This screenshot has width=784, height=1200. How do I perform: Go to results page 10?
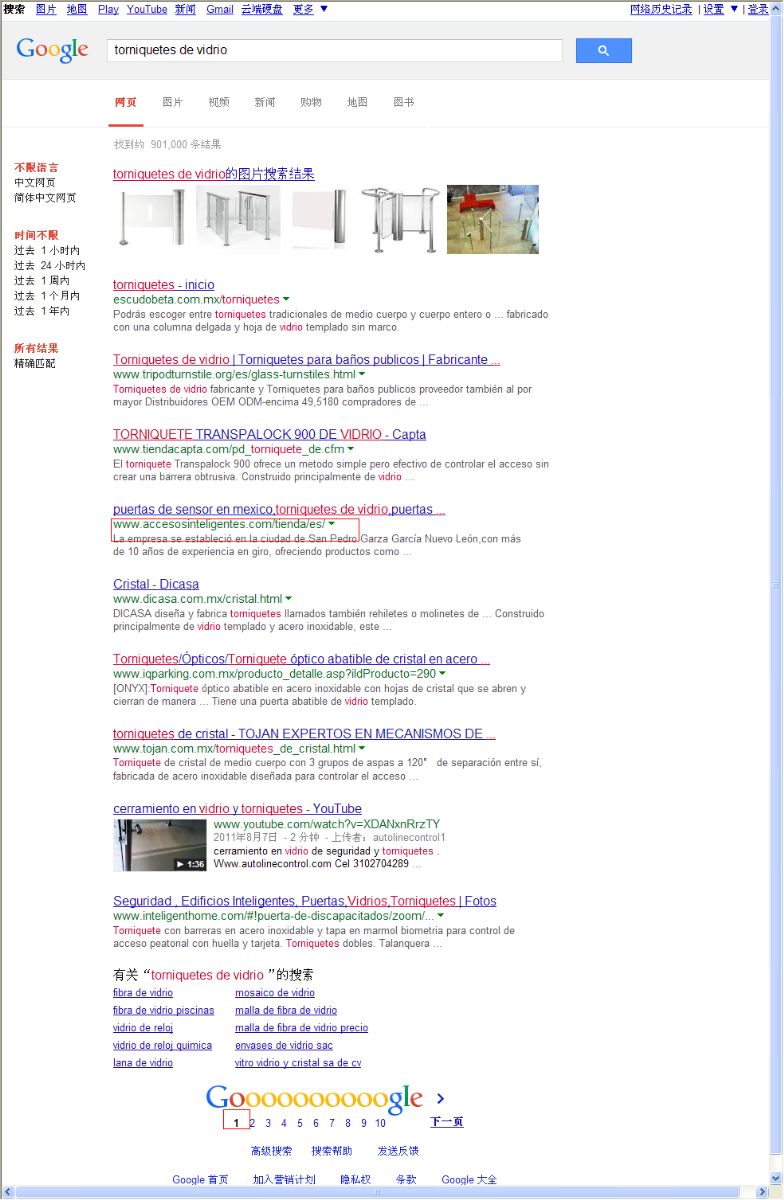(381, 1123)
